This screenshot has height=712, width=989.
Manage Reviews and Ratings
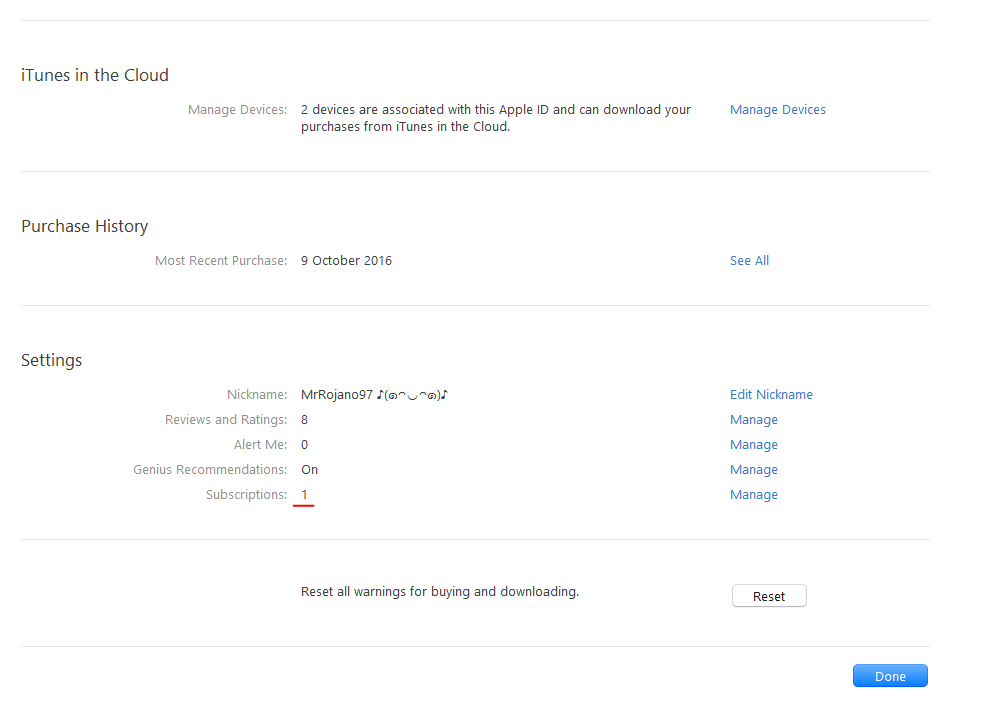click(753, 420)
